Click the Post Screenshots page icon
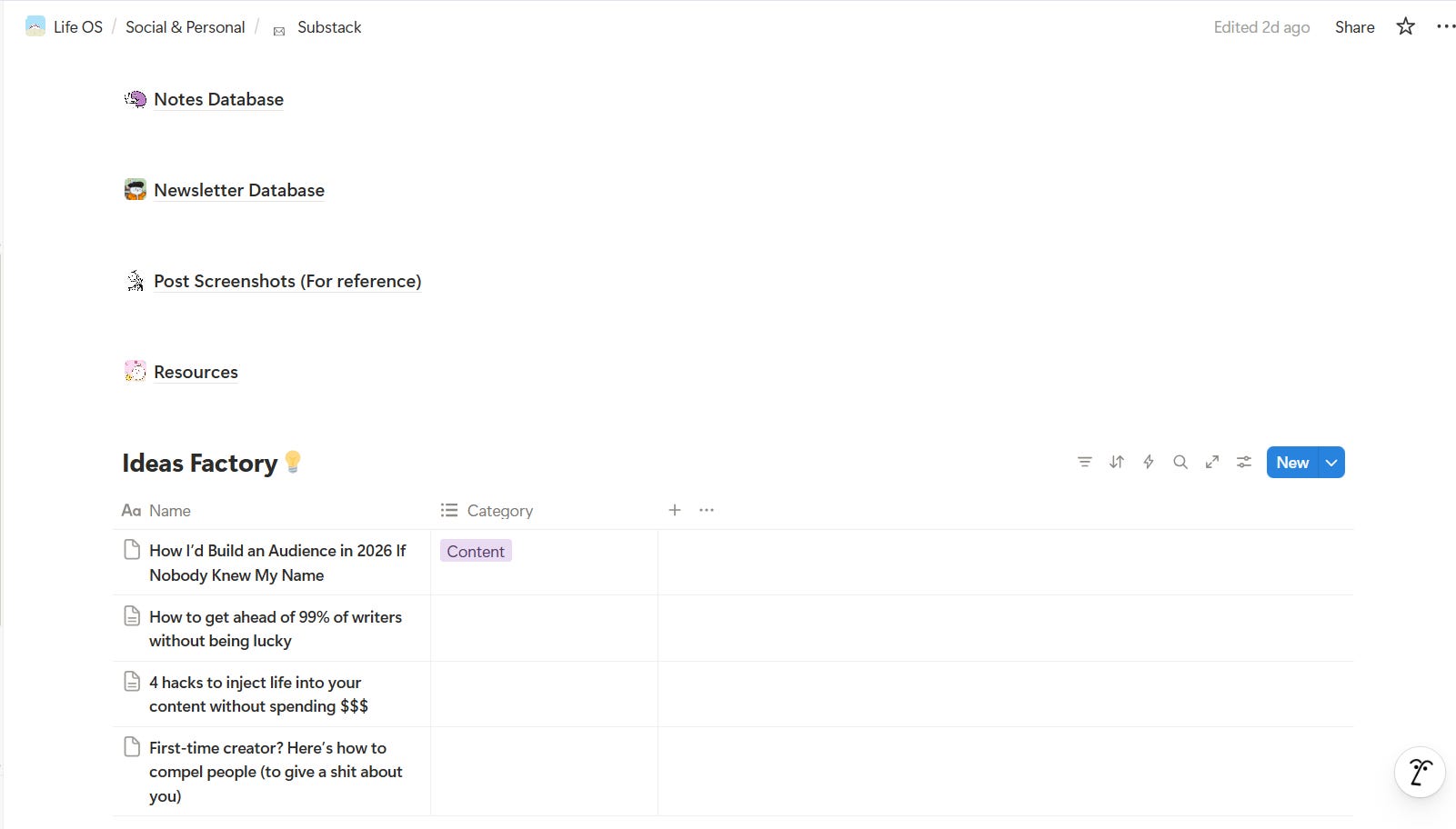 (135, 281)
